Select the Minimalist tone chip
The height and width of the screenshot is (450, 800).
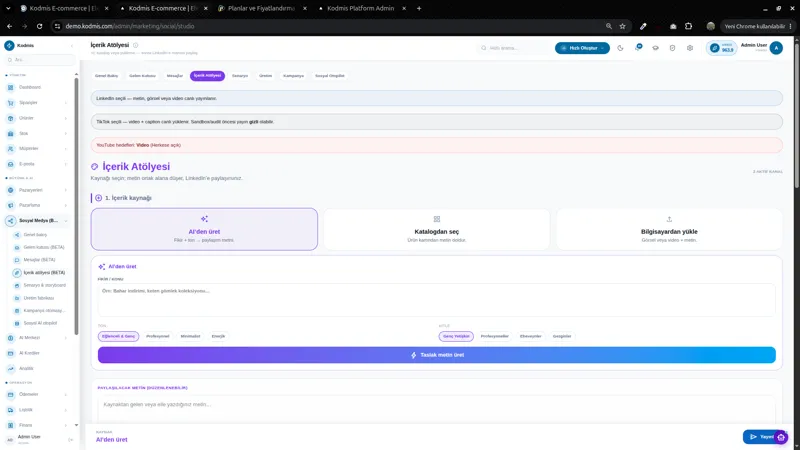[190, 336]
